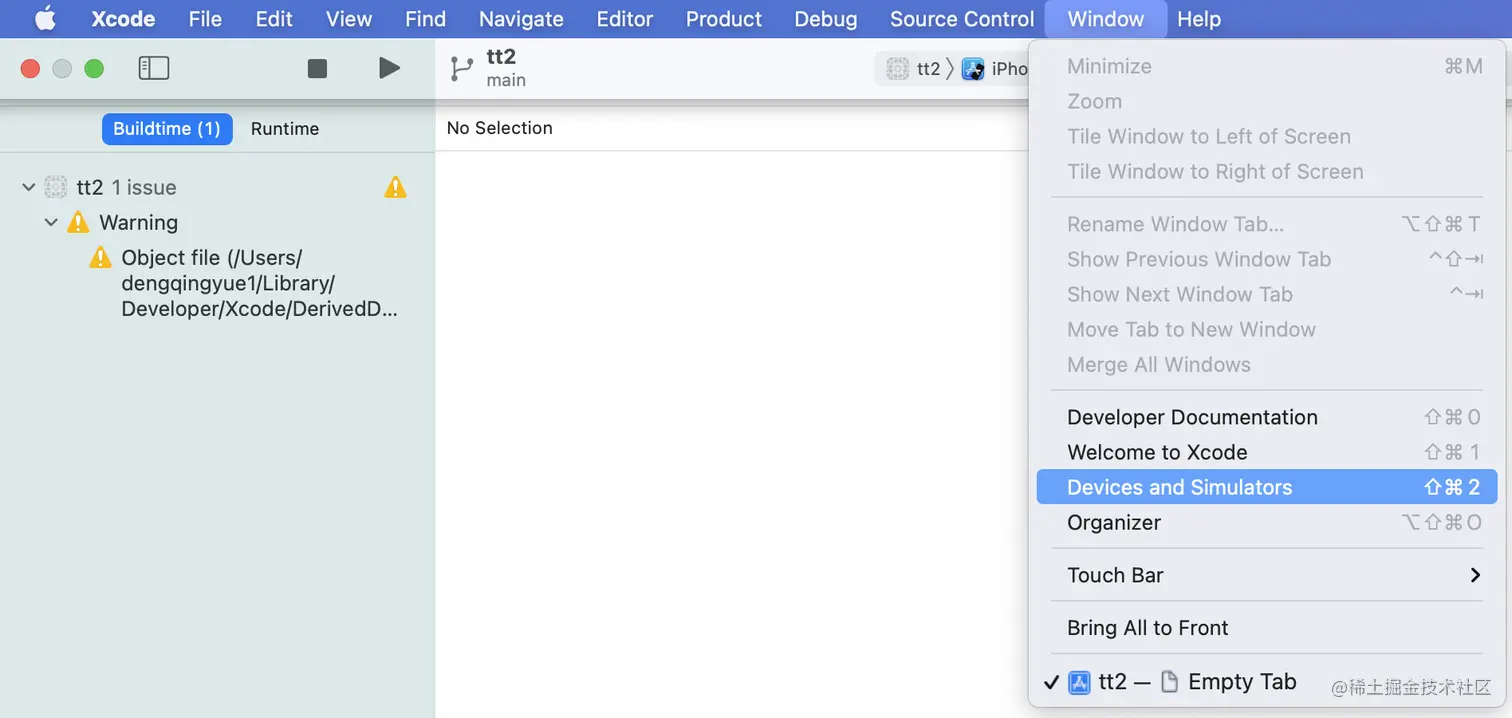Open the Navigate menu
The width and height of the screenshot is (1512, 718).
(x=521, y=19)
